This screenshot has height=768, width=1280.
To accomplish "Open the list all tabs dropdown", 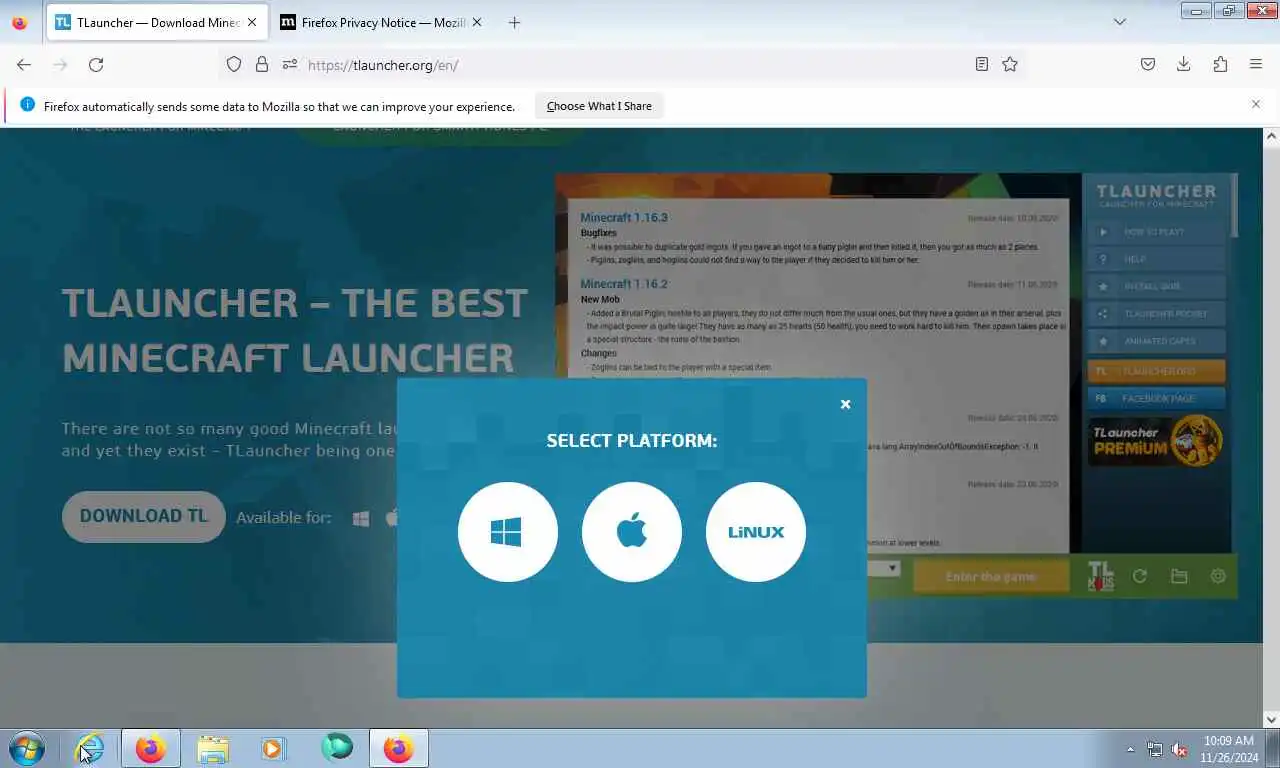I will pyautogui.click(x=1119, y=22).
